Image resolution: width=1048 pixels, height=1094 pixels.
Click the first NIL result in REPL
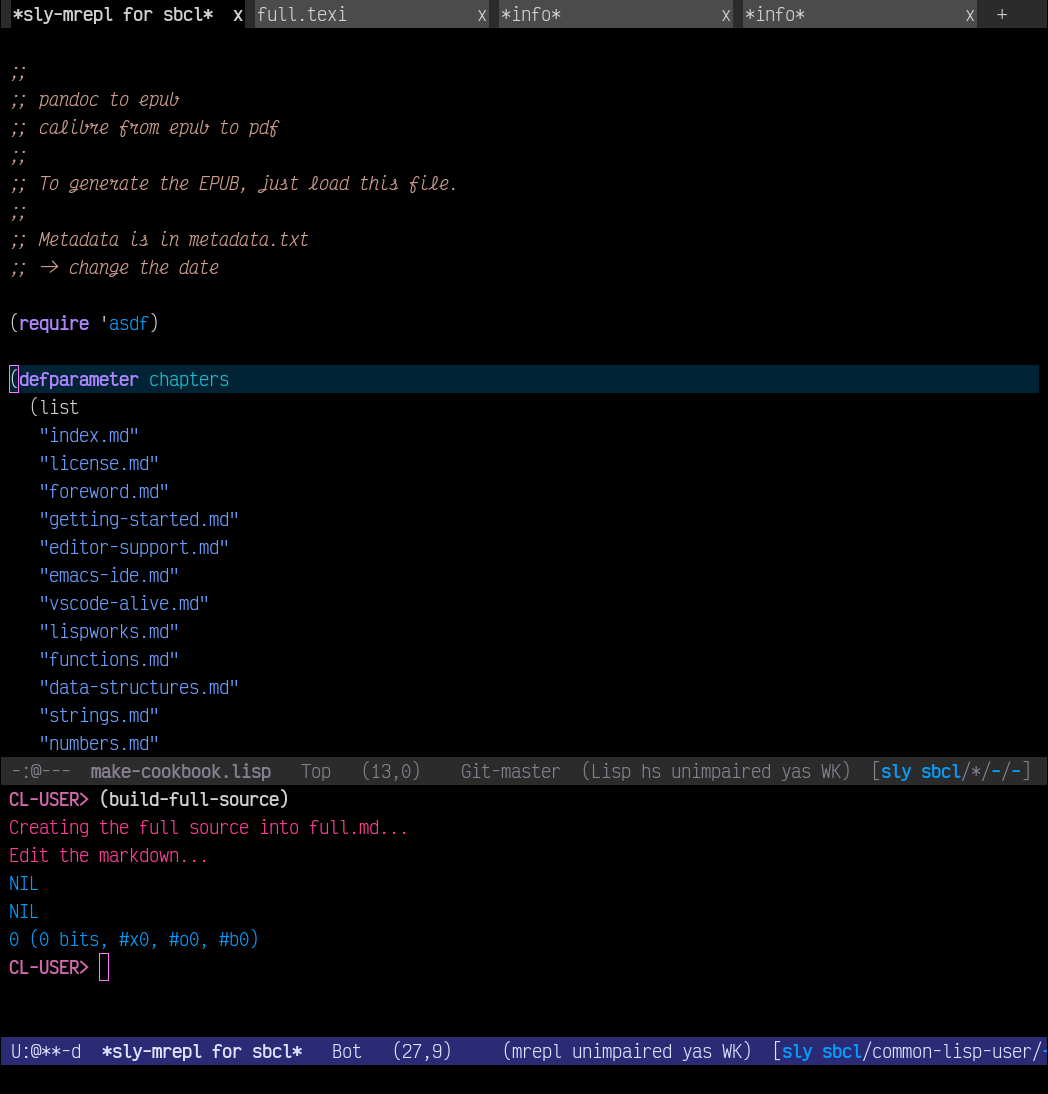tap(23, 883)
